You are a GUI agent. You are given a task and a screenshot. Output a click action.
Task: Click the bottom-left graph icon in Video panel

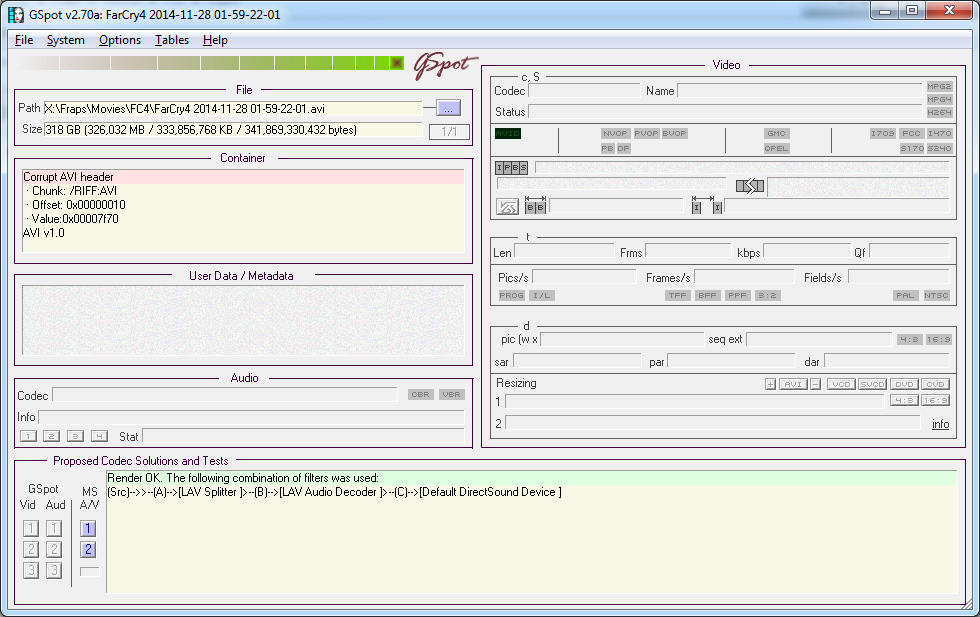click(x=507, y=207)
